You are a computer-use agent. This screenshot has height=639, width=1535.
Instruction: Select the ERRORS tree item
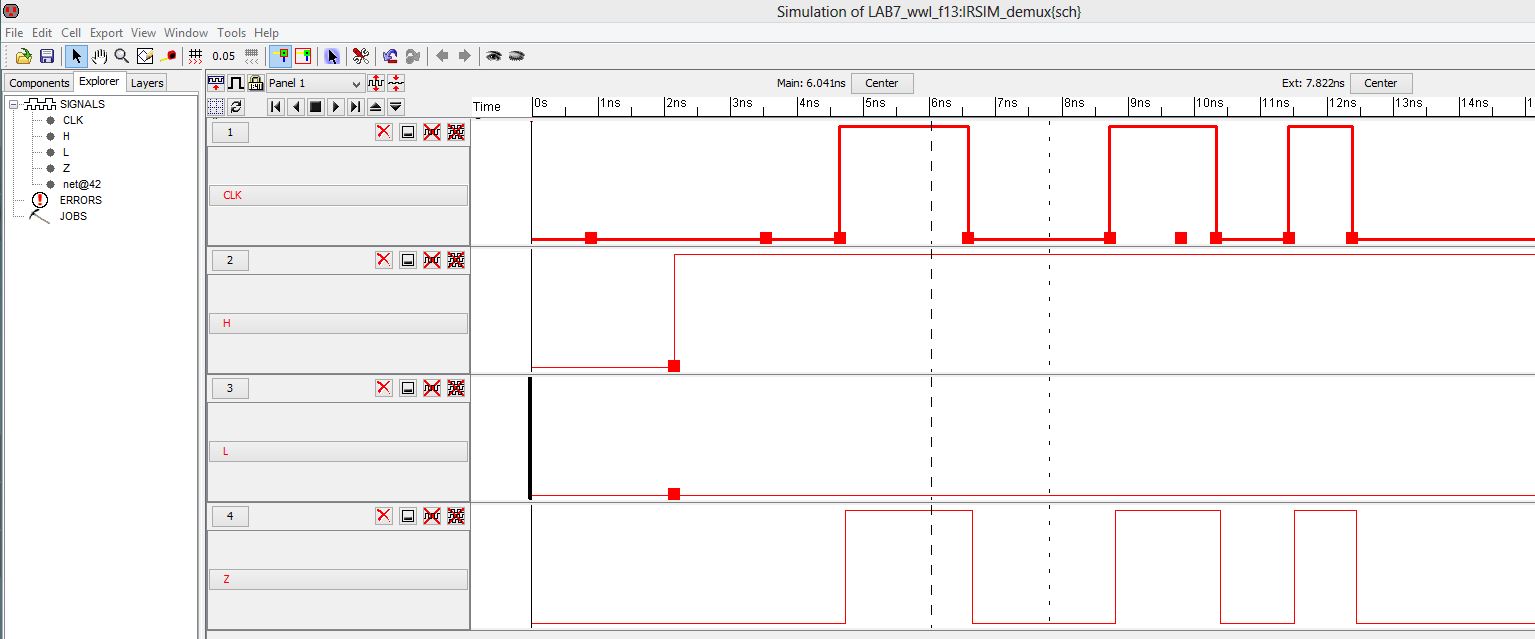[80, 200]
